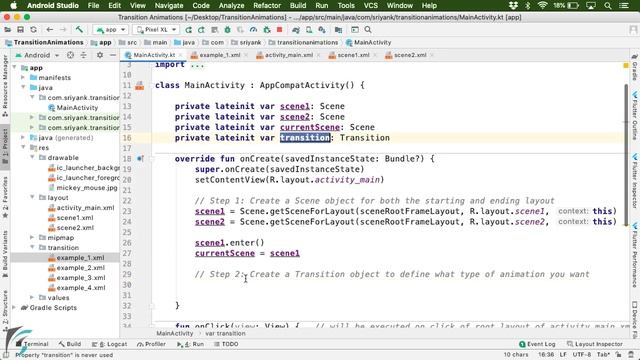Image resolution: width=640 pixels, height=360 pixels.
Task: Click the Collapse All icon in Project panel
Action: (x=83, y=55)
